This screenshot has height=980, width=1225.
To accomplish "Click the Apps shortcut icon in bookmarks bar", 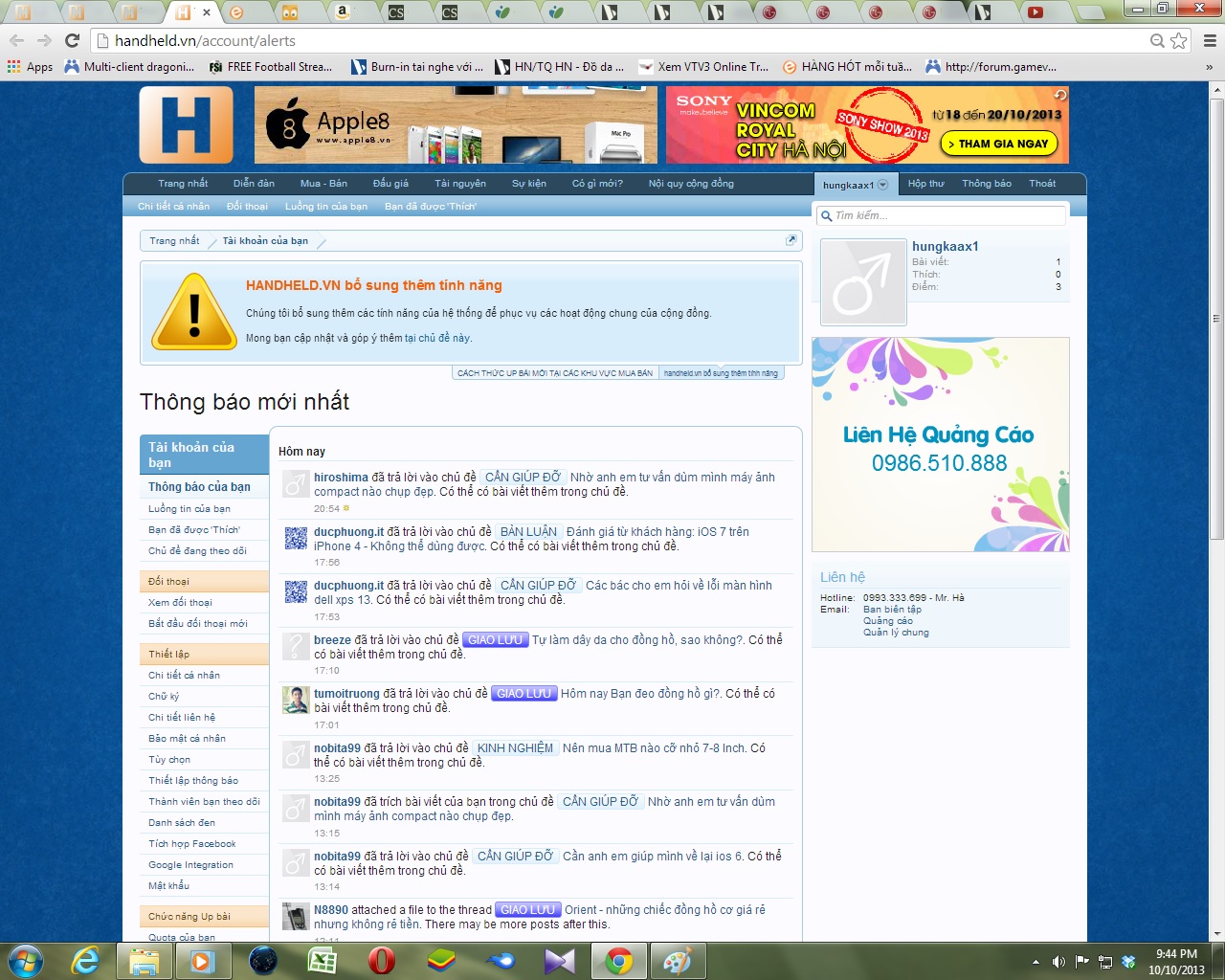I will (x=13, y=67).
